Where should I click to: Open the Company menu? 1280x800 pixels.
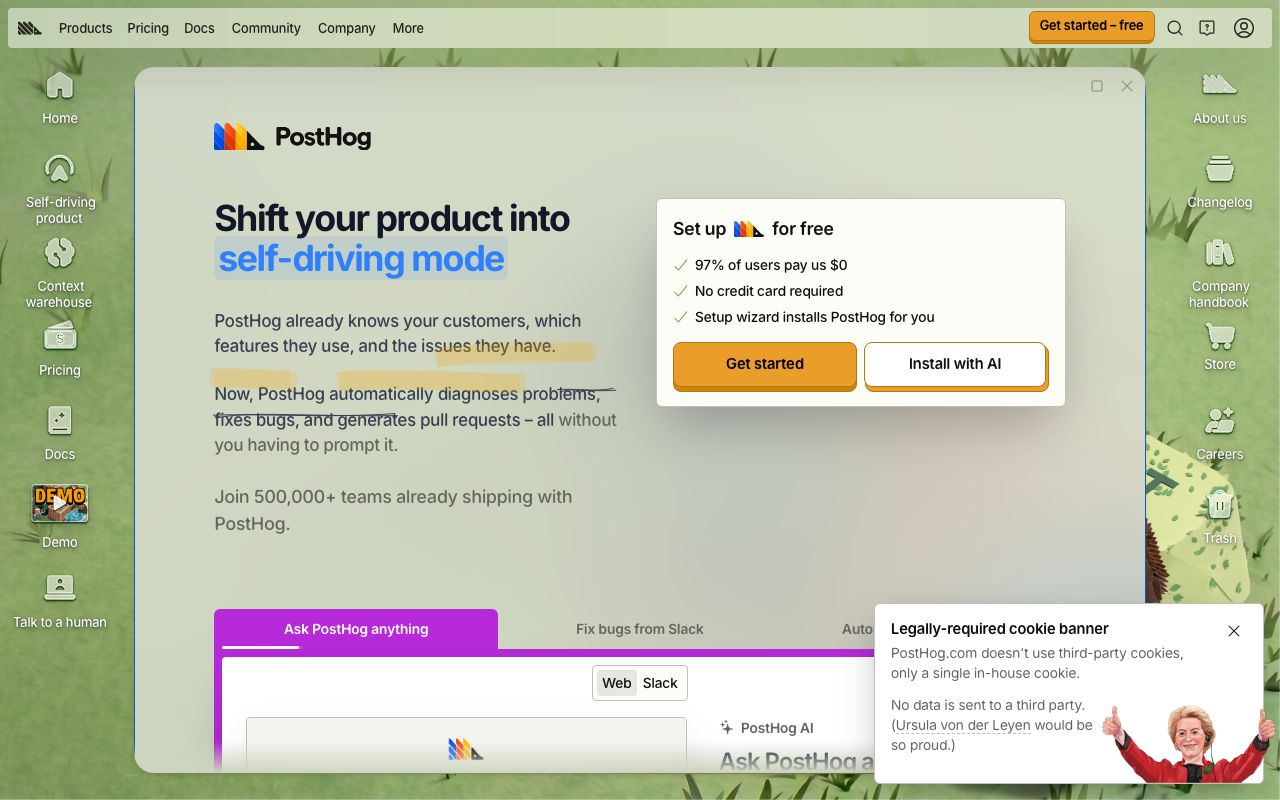(347, 28)
